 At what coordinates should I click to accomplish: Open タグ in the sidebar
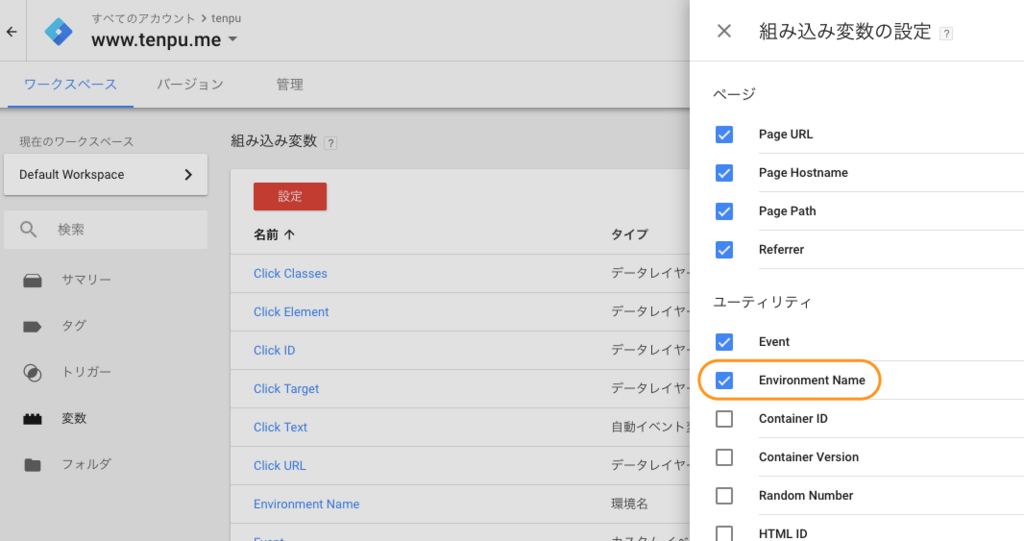click(x=74, y=325)
